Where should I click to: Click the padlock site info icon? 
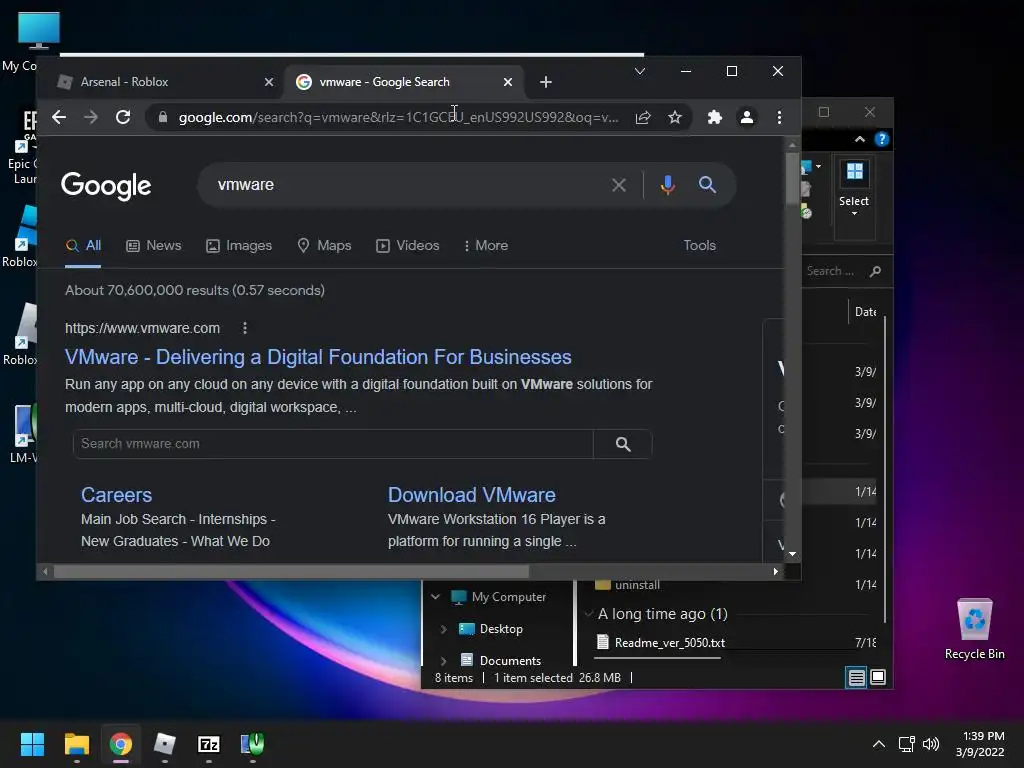(163, 118)
